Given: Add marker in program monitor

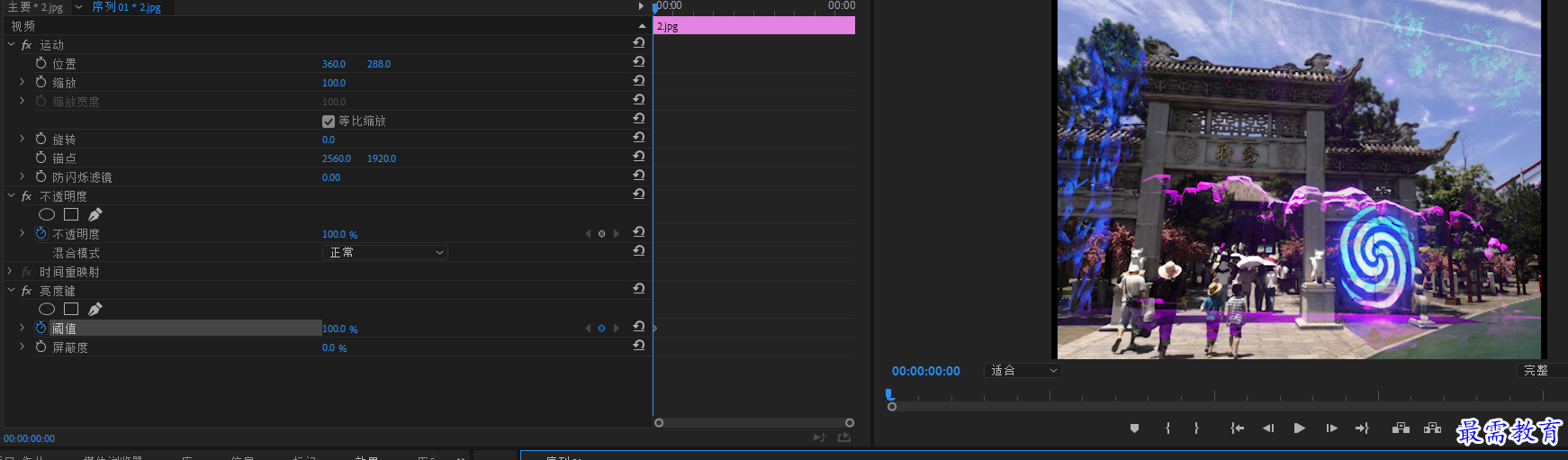Looking at the screenshot, I should click(1135, 428).
